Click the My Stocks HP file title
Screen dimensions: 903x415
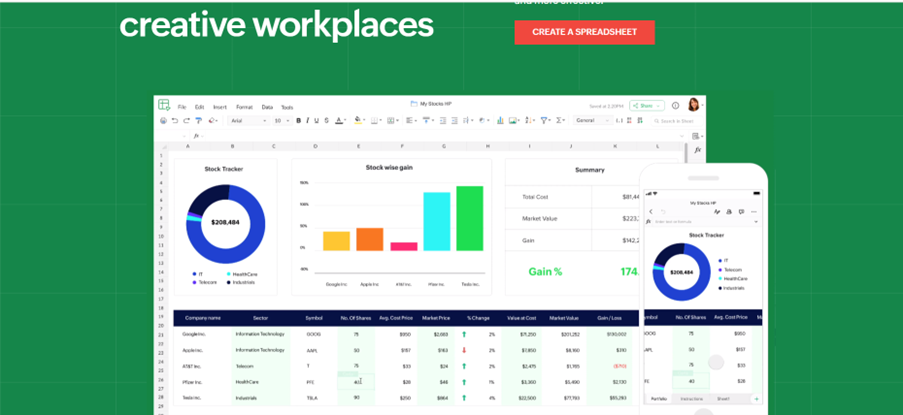tap(435, 104)
